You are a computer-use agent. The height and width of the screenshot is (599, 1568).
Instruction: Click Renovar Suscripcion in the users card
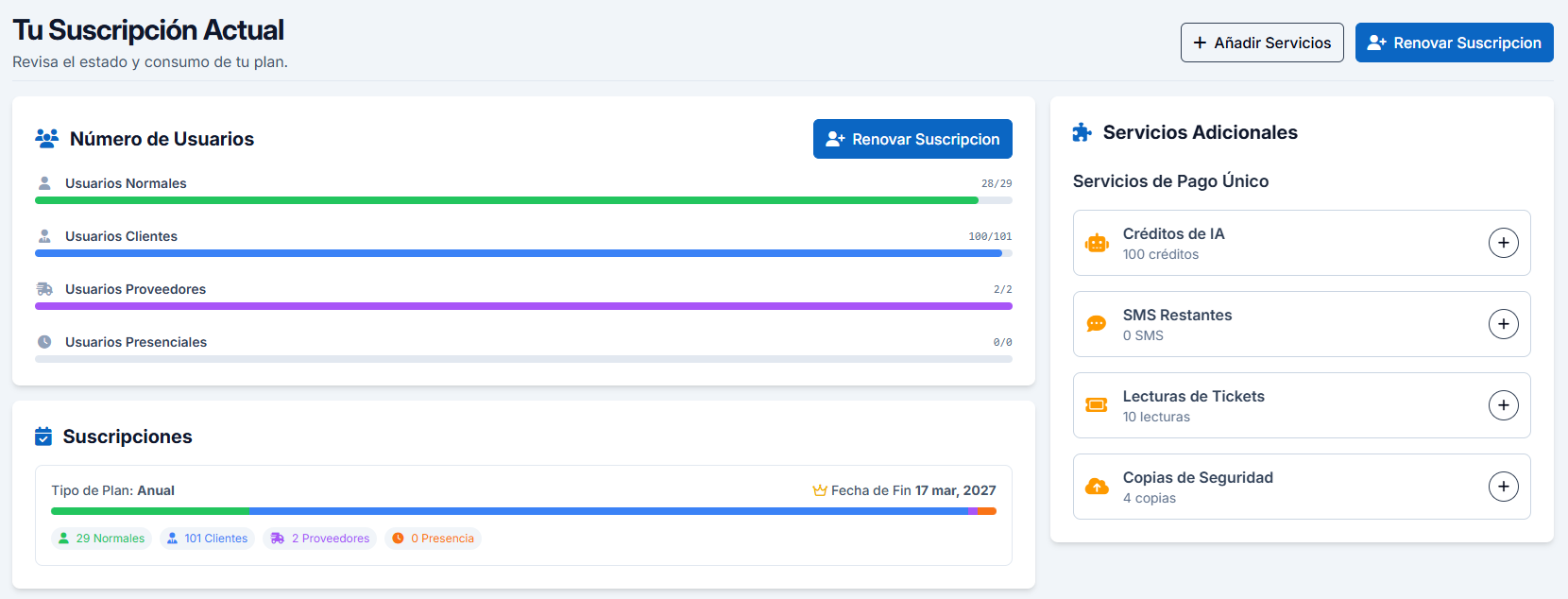[912, 139]
